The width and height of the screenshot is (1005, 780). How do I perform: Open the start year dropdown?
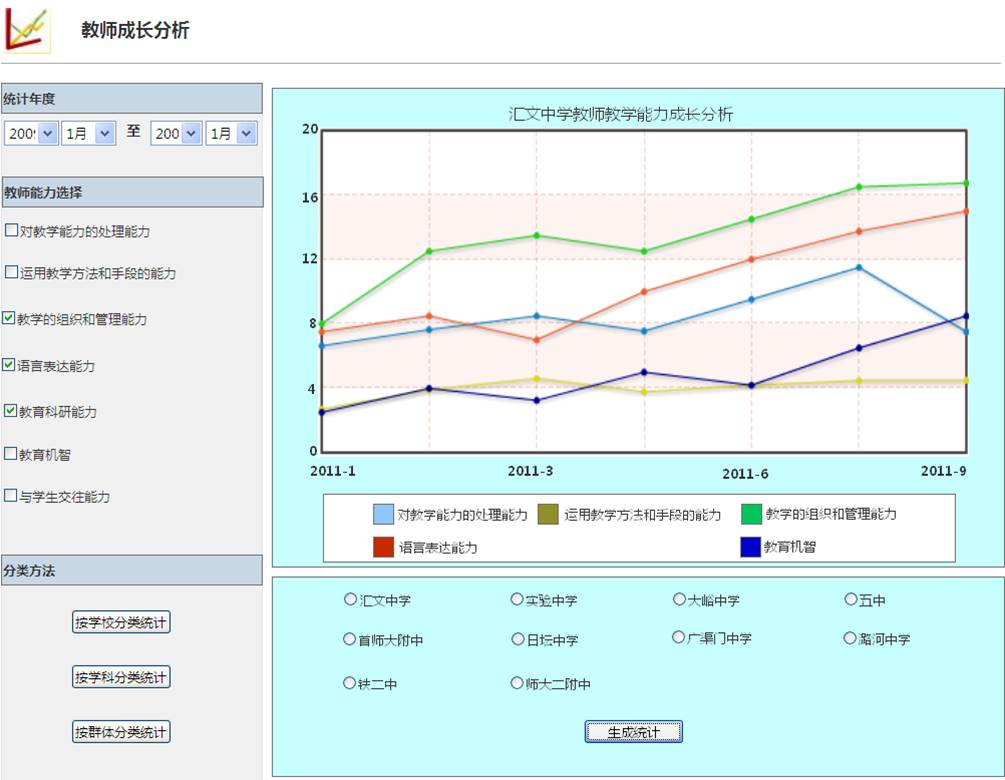coord(31,133)
